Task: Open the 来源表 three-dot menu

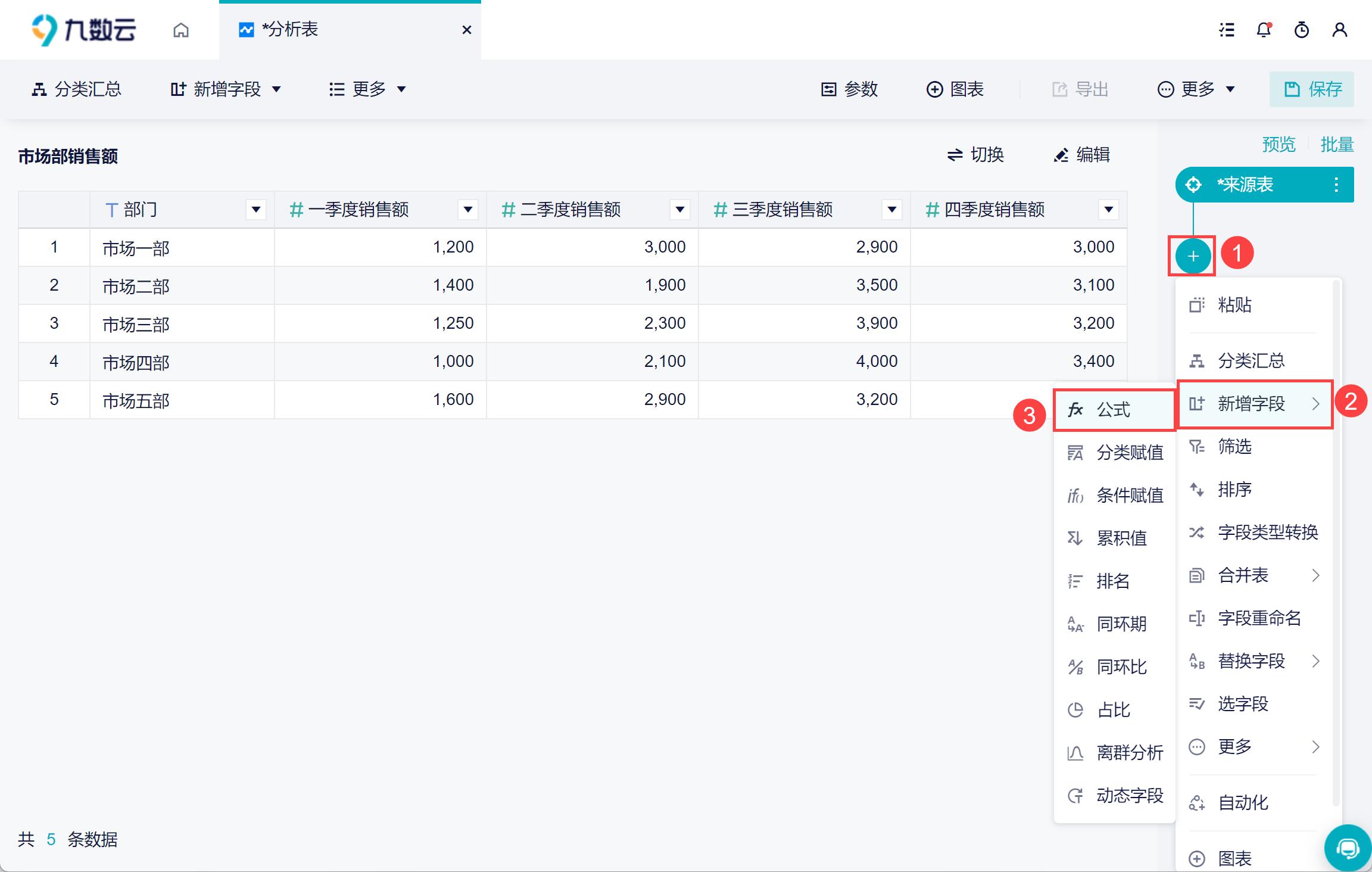Action: point(1336,185)
